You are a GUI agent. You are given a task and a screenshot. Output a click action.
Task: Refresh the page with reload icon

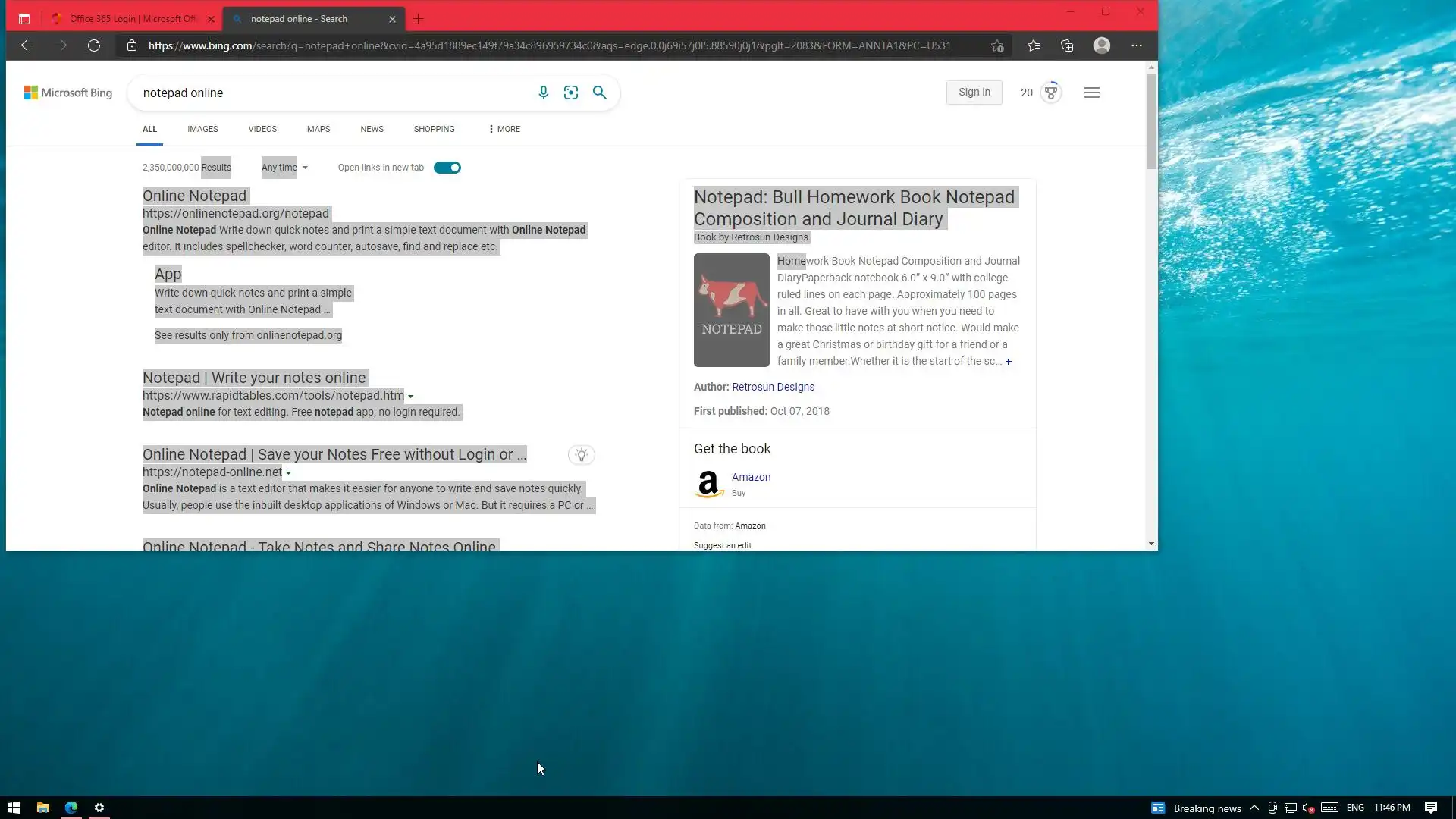click(94, 45)
